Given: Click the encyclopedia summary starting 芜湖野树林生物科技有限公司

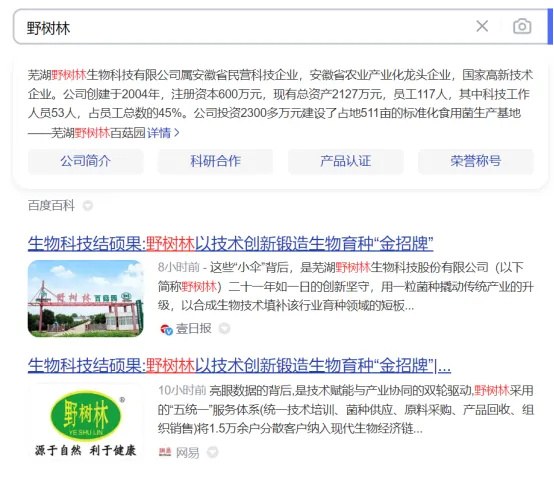Looking at the screenshot, I should (281, 104).
